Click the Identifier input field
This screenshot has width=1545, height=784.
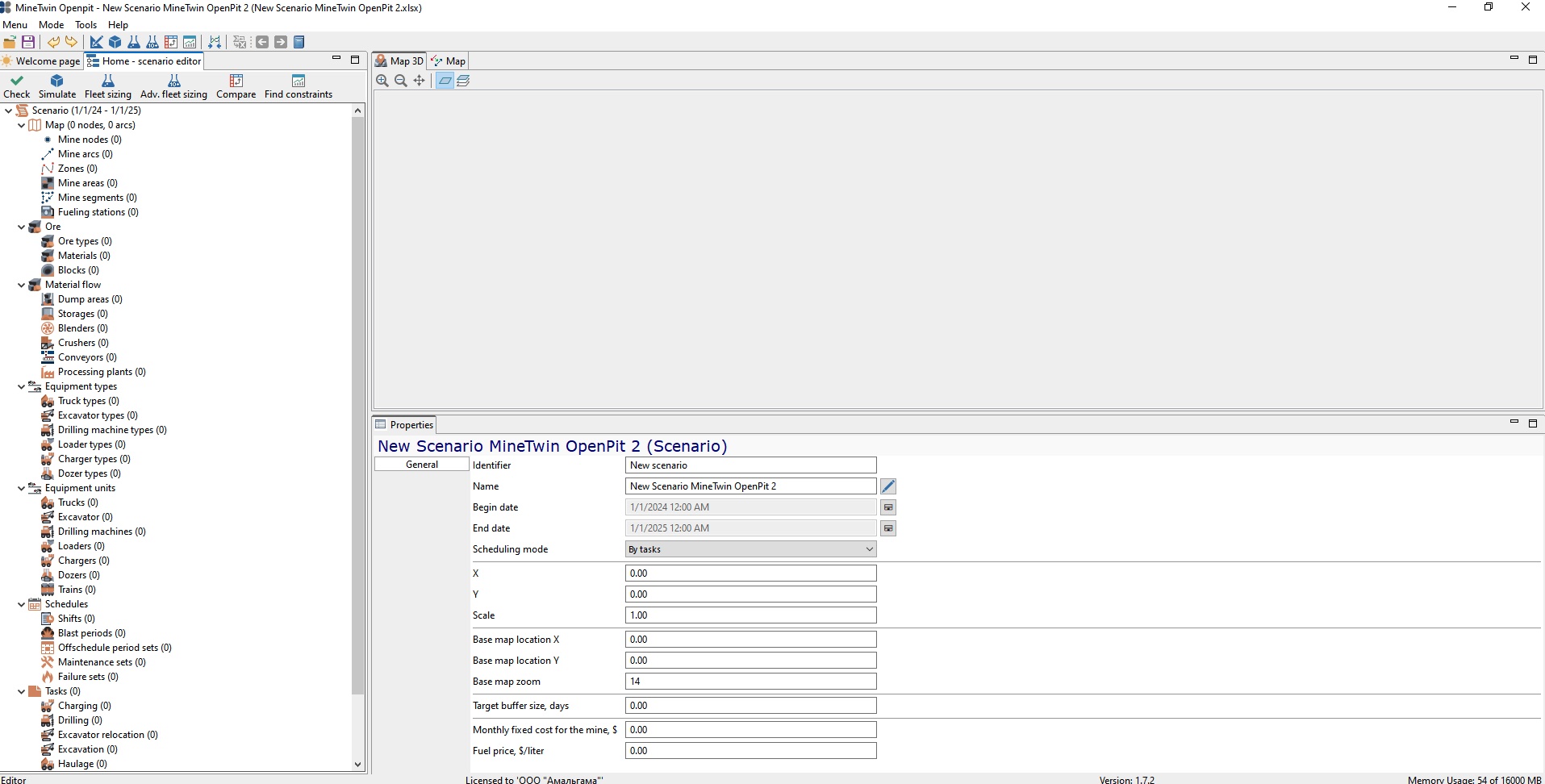click(x=751, y=465)
